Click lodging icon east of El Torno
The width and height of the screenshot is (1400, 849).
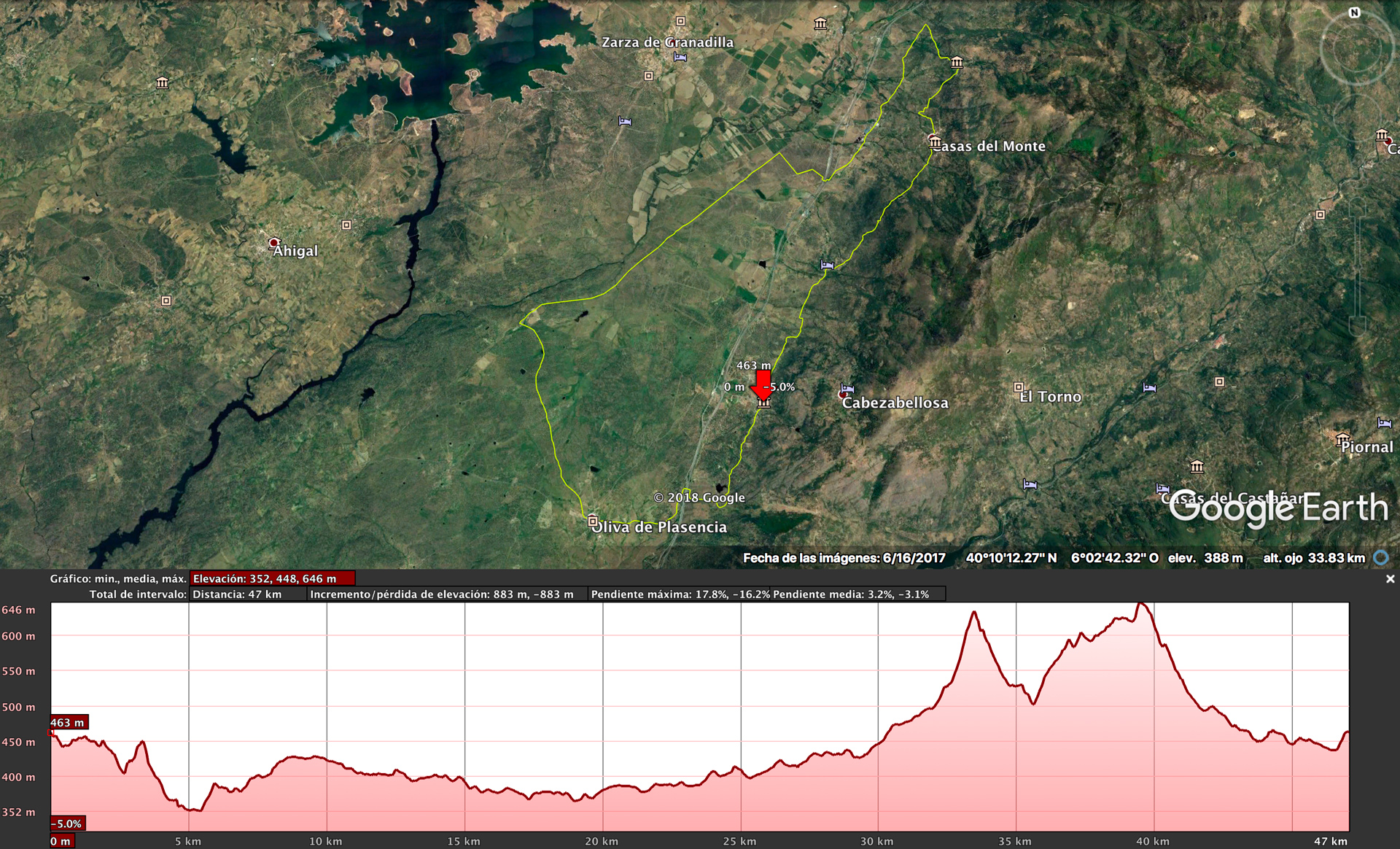point(1149,388)
